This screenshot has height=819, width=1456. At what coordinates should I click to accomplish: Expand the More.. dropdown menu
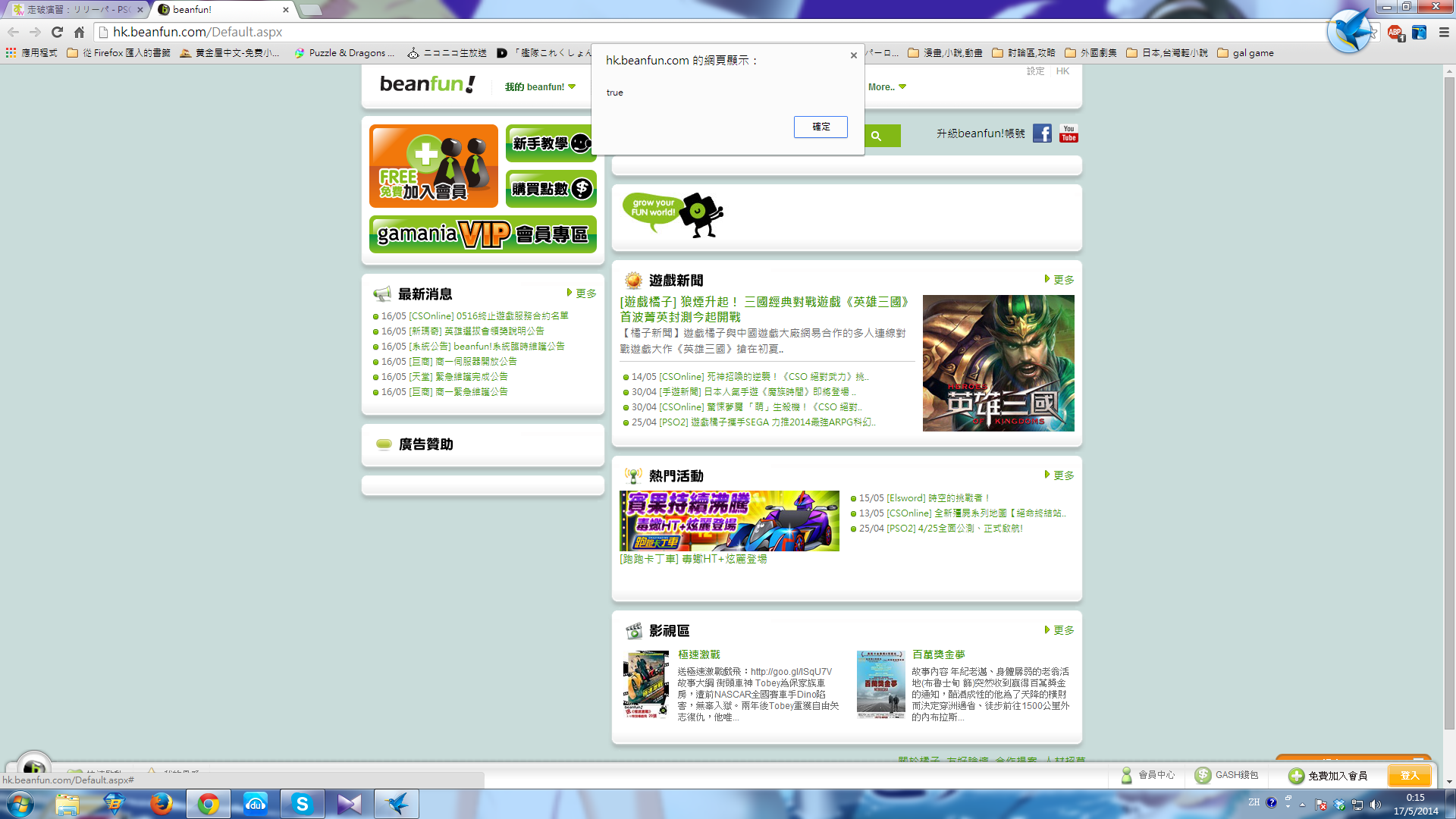(x=887, y=87)
